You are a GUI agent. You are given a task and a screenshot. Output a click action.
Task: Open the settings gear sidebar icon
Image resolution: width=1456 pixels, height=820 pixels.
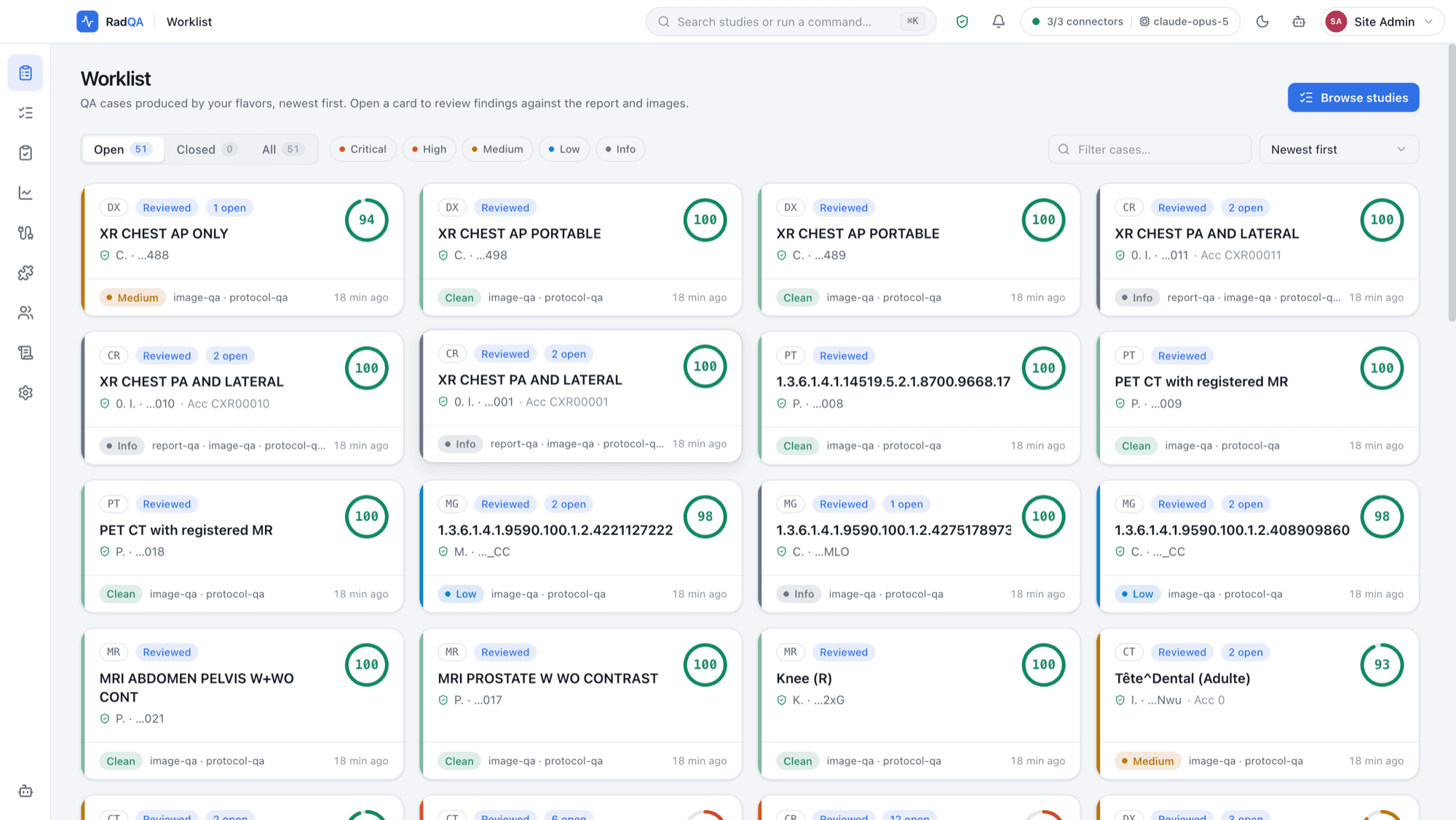pyautogui.click(x=25, y=393)
